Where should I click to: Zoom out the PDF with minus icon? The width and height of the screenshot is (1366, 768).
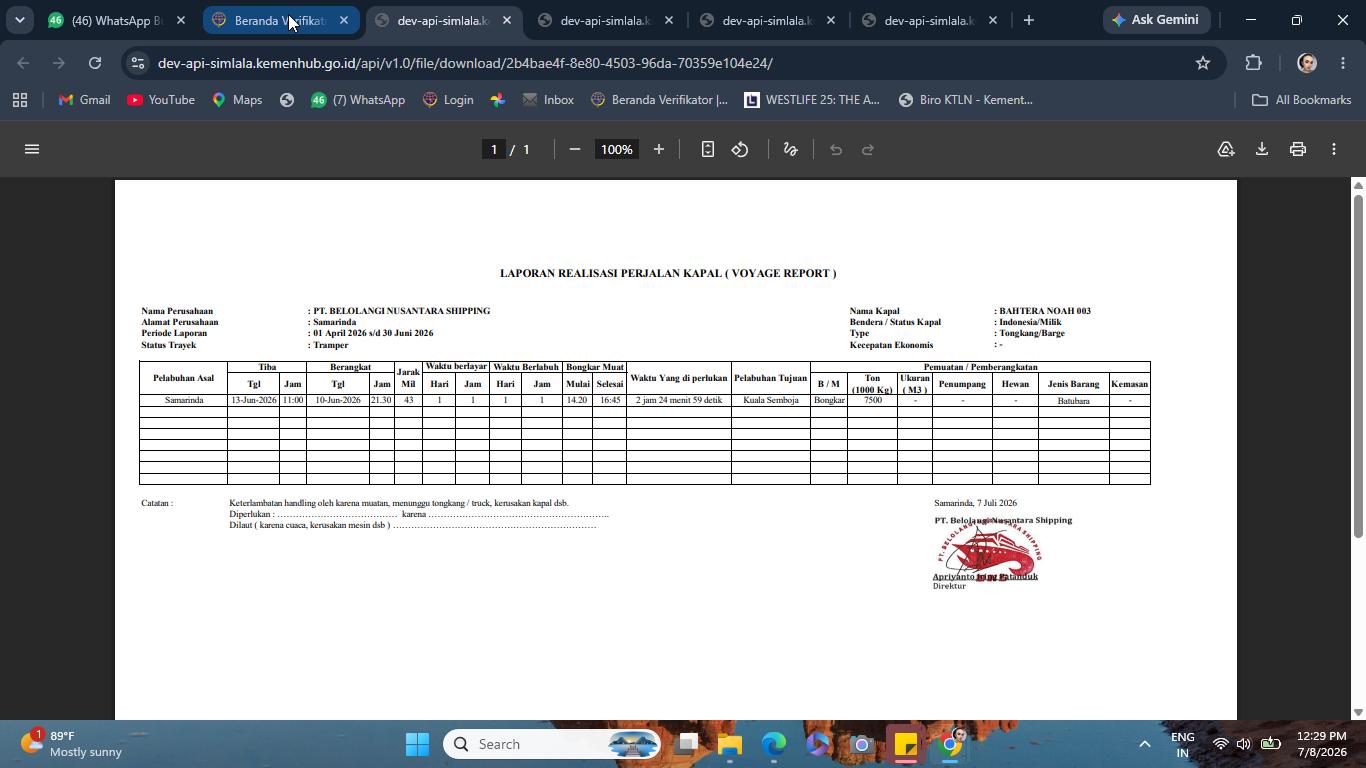tap(575, 149)
